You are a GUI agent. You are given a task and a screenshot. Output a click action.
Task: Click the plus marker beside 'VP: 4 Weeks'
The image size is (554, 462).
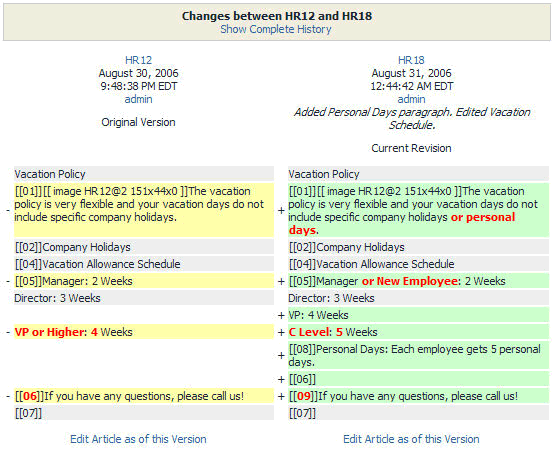(281, 315)
